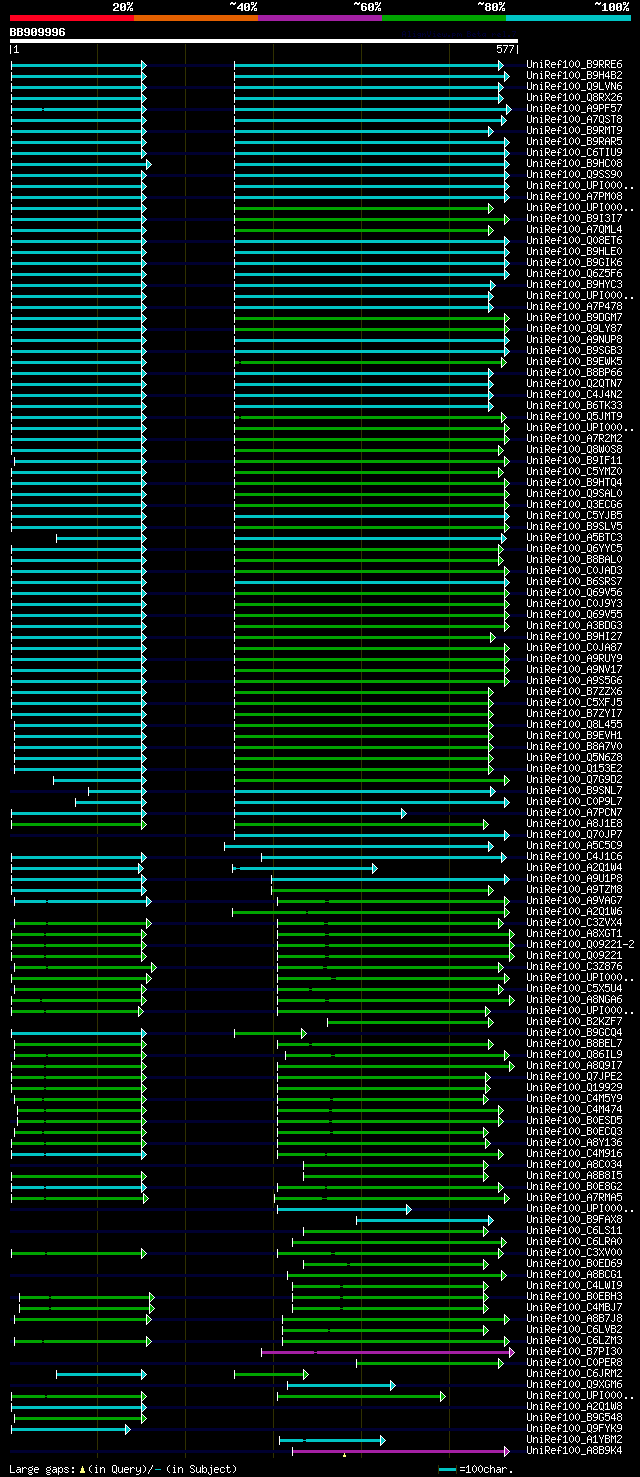Click the label UniRef100_B9GIK6
This screenshot has width=640, height=1477.
point(574,263)
